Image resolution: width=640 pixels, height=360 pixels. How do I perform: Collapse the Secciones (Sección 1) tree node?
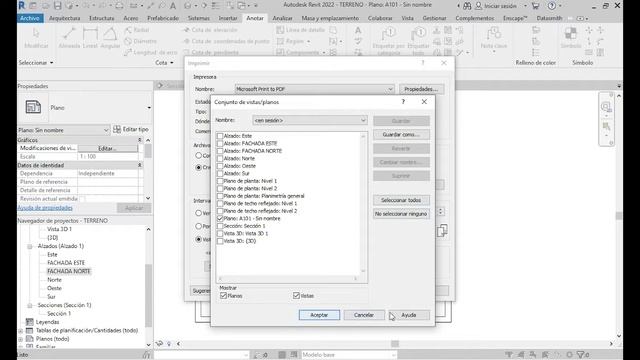click(x=30, y=305)
